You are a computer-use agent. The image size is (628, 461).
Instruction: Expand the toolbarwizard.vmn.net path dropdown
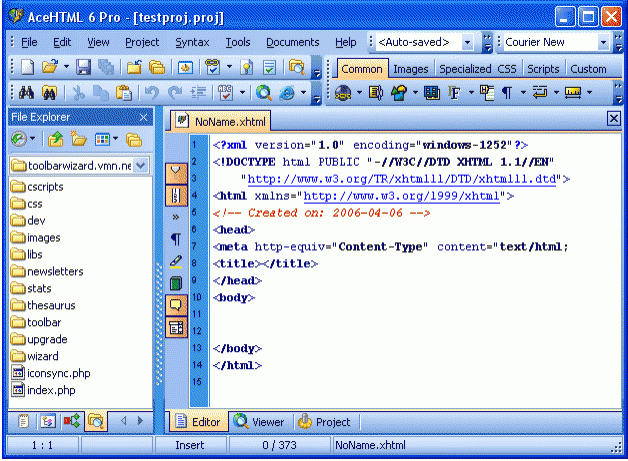pyautogui.click(x=141, y=165)
